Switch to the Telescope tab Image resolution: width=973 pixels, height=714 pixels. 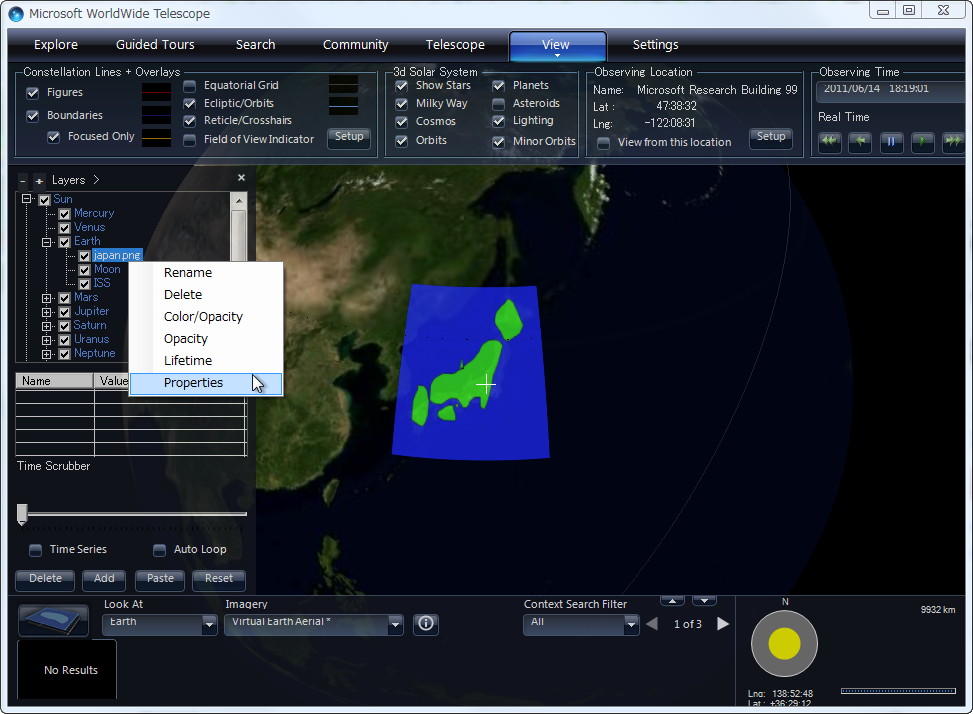(x=455, y=44)
